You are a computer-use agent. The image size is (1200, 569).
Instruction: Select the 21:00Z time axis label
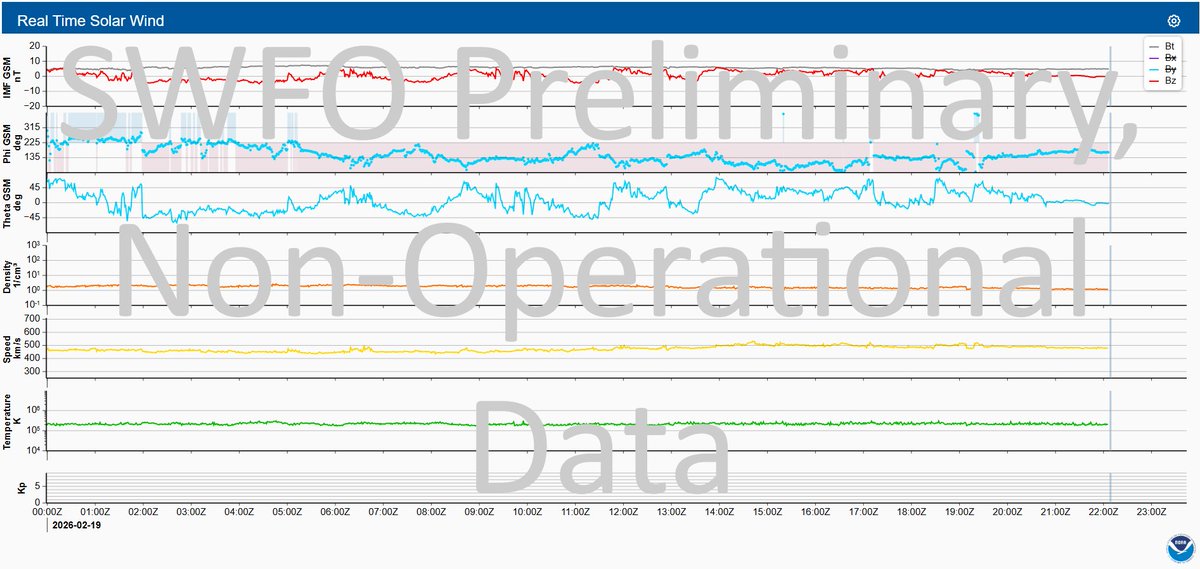point(1055,510)
